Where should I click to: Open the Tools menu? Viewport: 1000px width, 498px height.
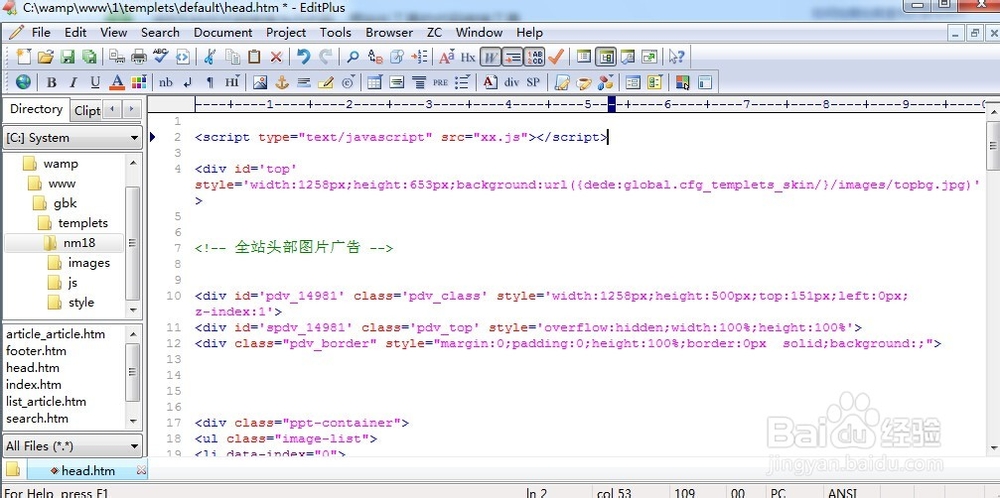335,33
